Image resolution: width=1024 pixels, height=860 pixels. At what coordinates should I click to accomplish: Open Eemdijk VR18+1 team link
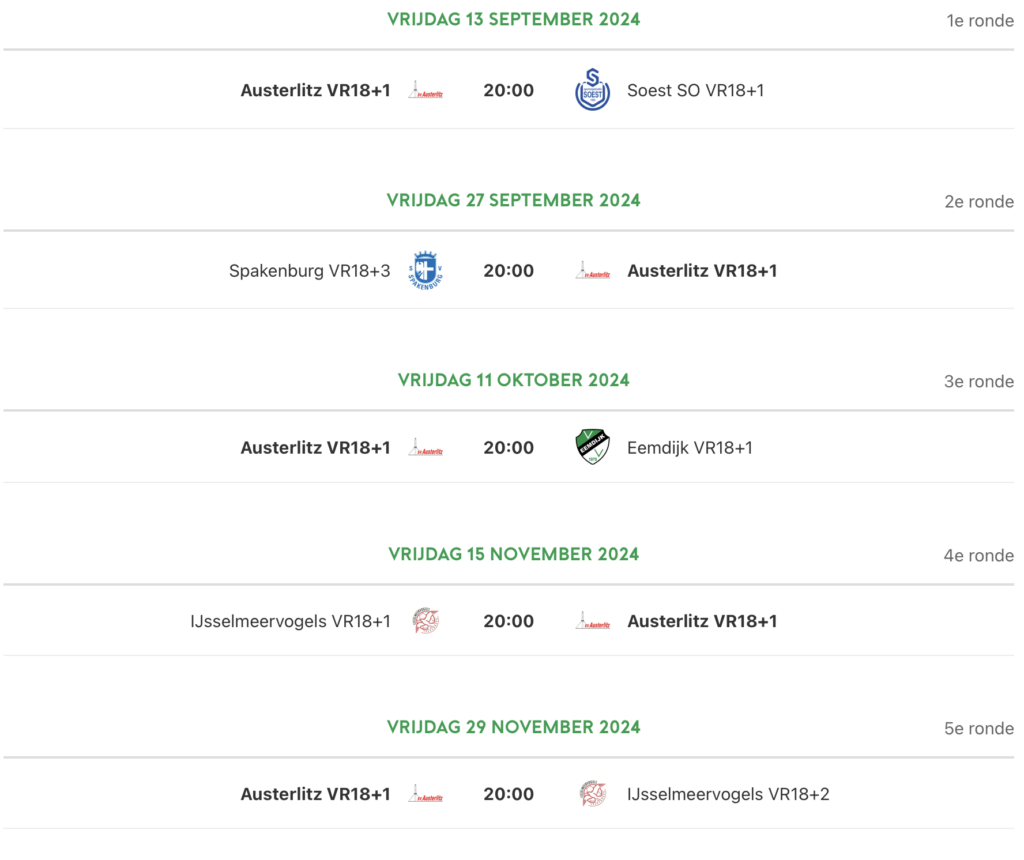tap(689, 448)
